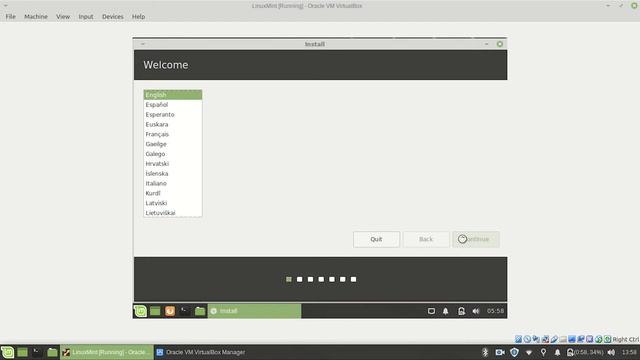The image size is (640, 360).
Task: Open the Devices menu
Action: tap(113, 16)
